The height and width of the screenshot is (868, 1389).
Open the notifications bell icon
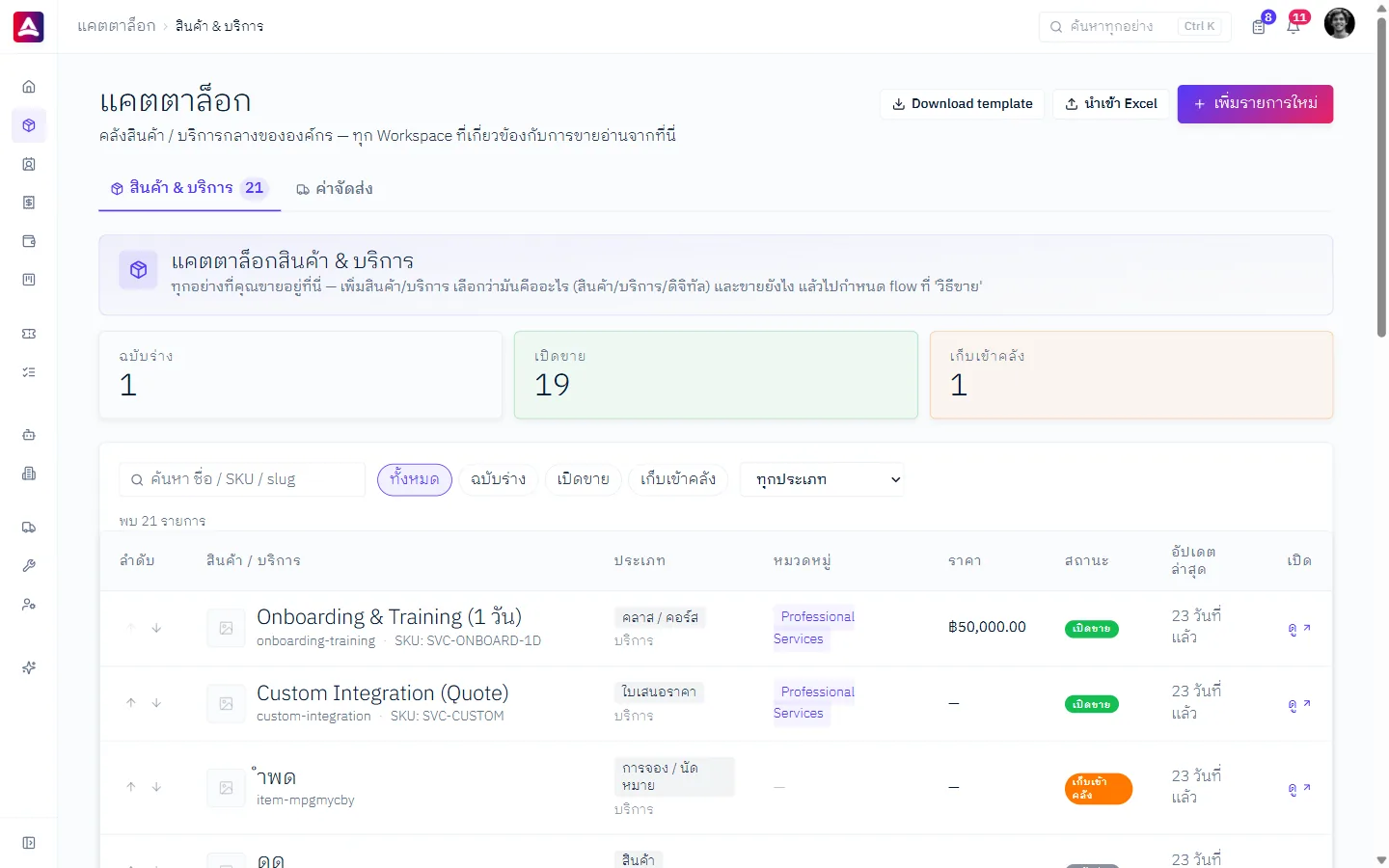1294,27
